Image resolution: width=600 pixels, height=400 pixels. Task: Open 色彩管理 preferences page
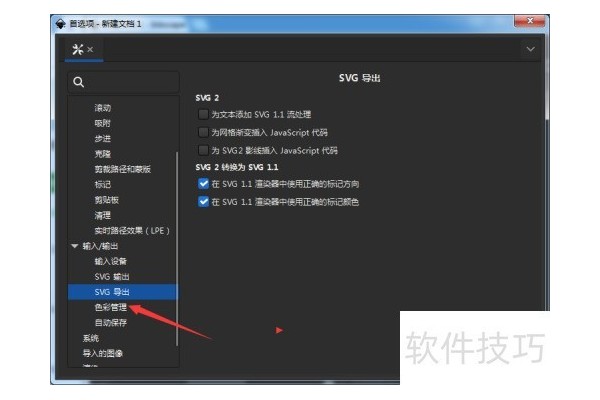coord(111,307)
